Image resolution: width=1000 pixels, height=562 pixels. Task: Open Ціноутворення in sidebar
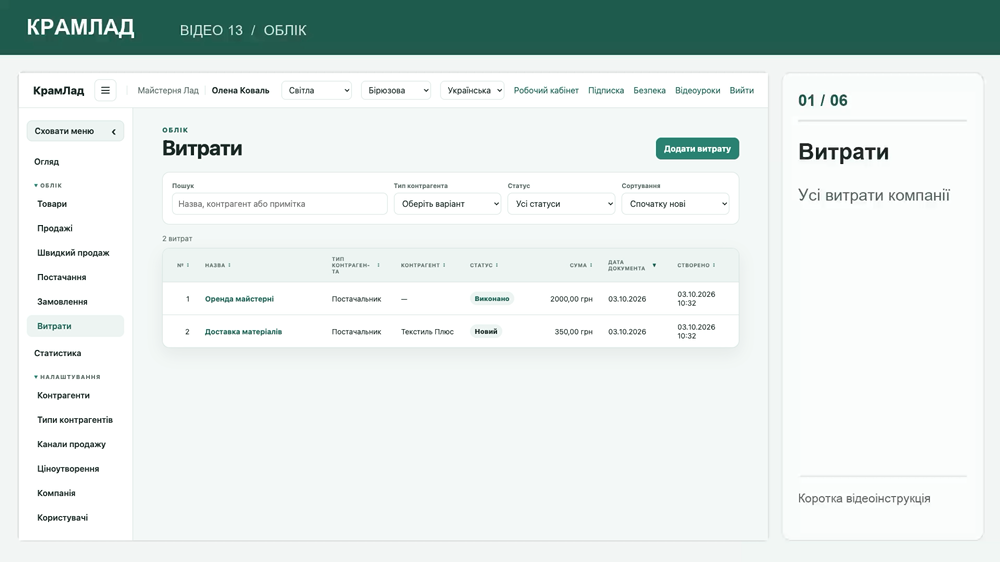click(68, 469)
